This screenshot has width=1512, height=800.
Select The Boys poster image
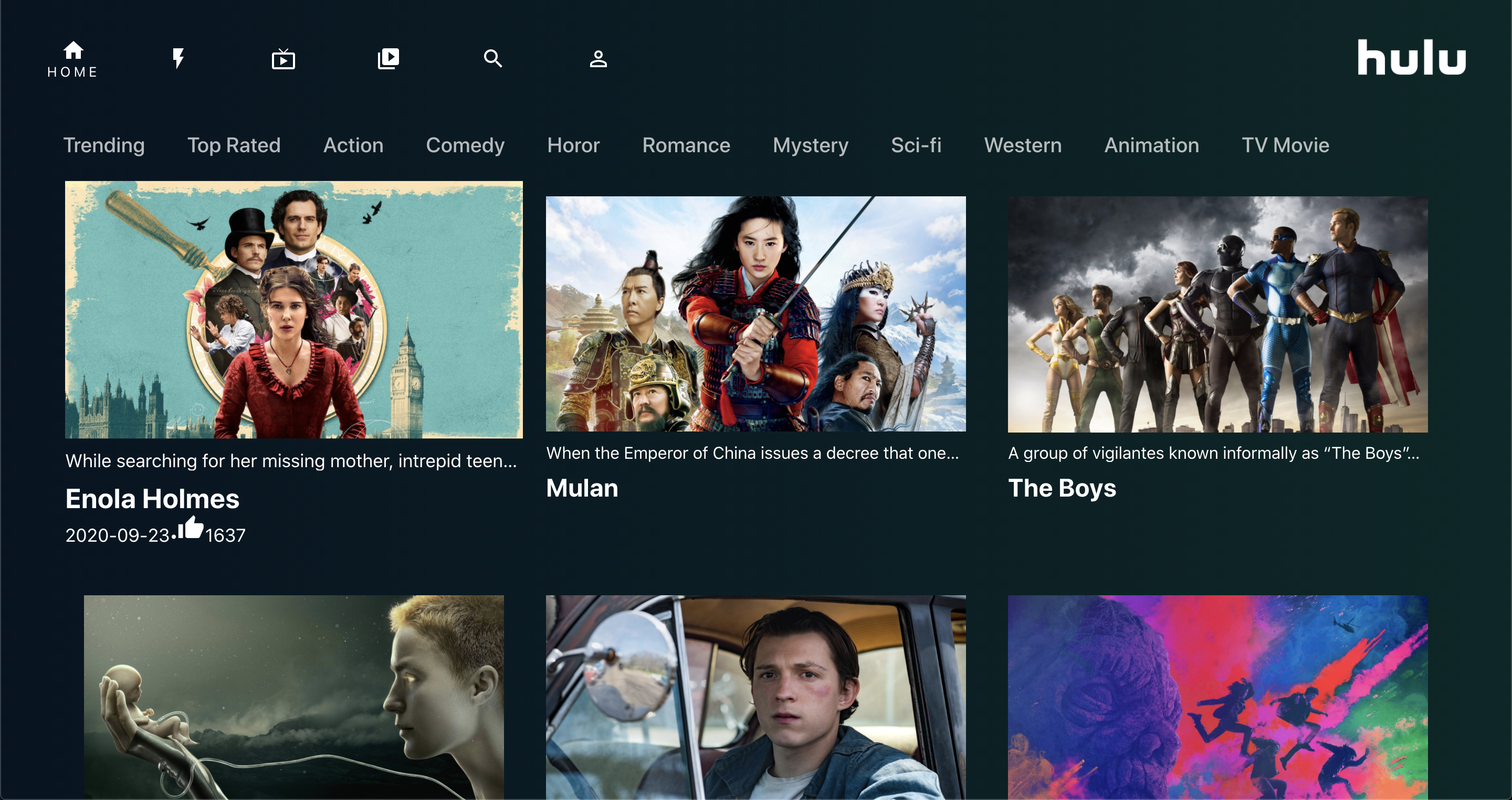pos(1217,314)
